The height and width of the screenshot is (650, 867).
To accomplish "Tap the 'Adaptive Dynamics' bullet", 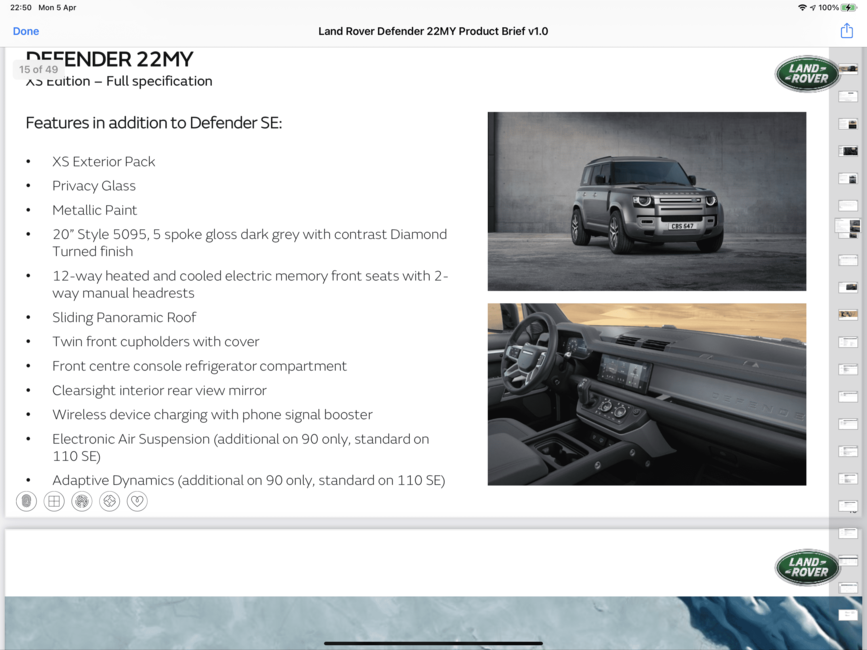I will [x=249, y=480].
